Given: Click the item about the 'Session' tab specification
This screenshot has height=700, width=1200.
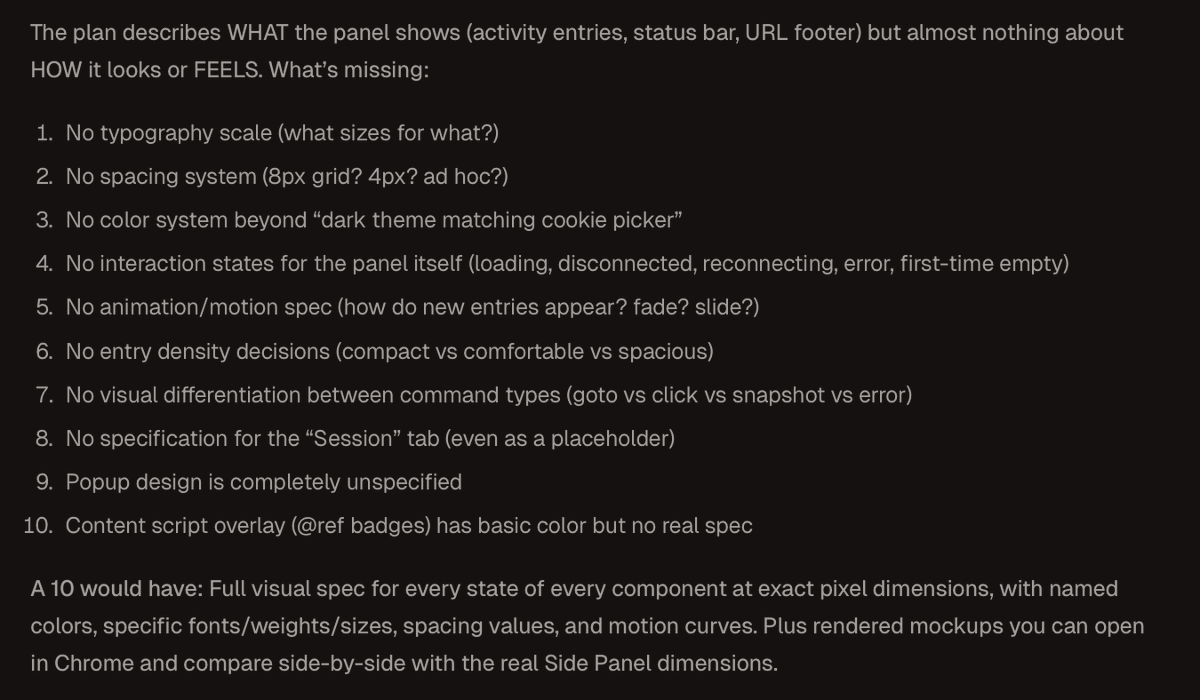Looking at the screenshot, I should click(x=370, y=439).
